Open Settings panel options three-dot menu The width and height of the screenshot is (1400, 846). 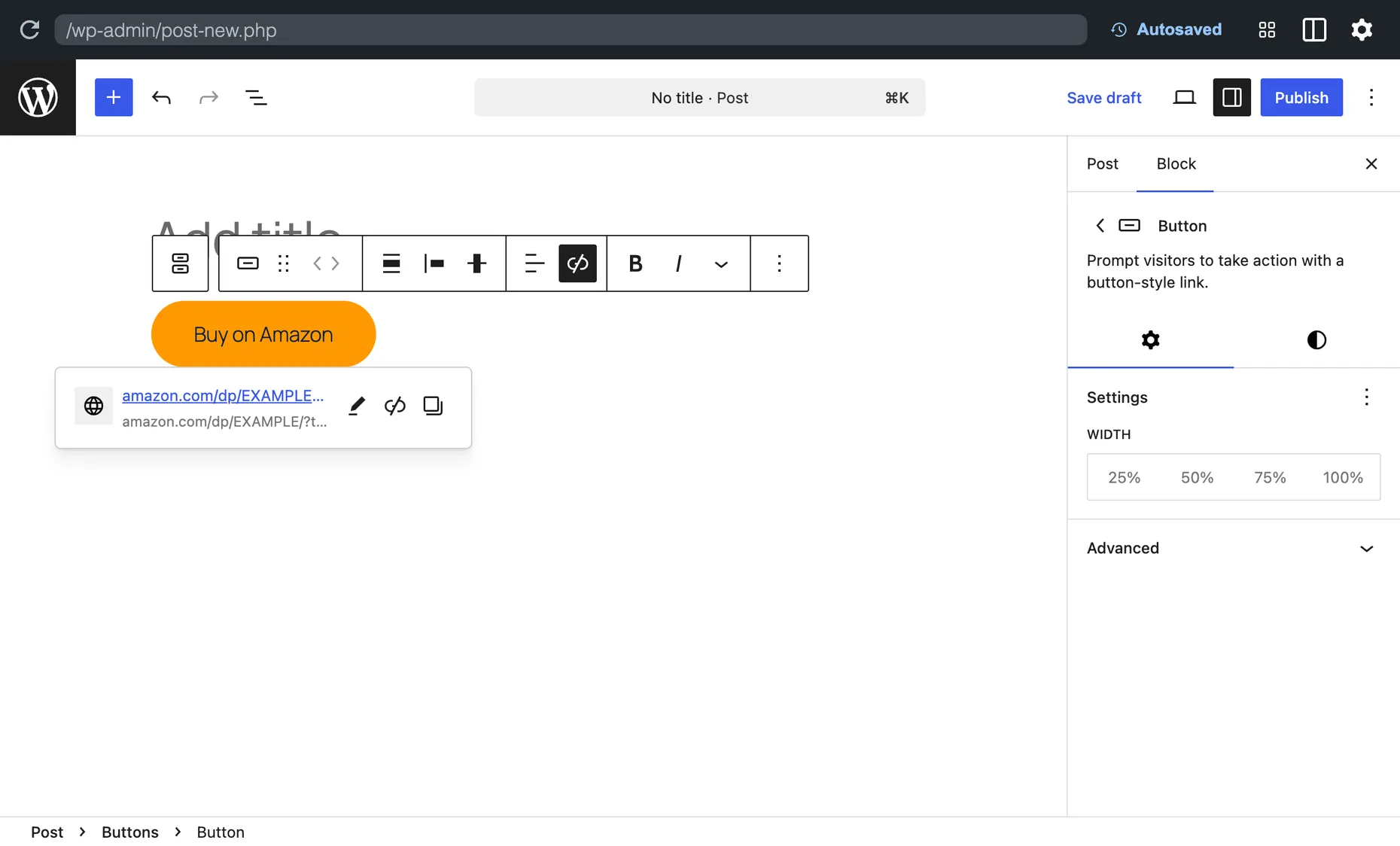point(1366,397)
